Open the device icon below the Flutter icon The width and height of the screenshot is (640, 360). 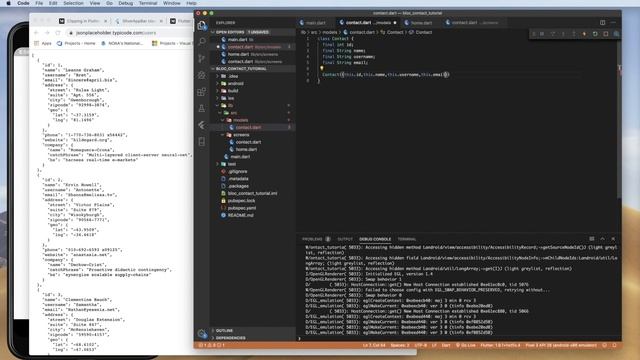(x=202, y=142)
